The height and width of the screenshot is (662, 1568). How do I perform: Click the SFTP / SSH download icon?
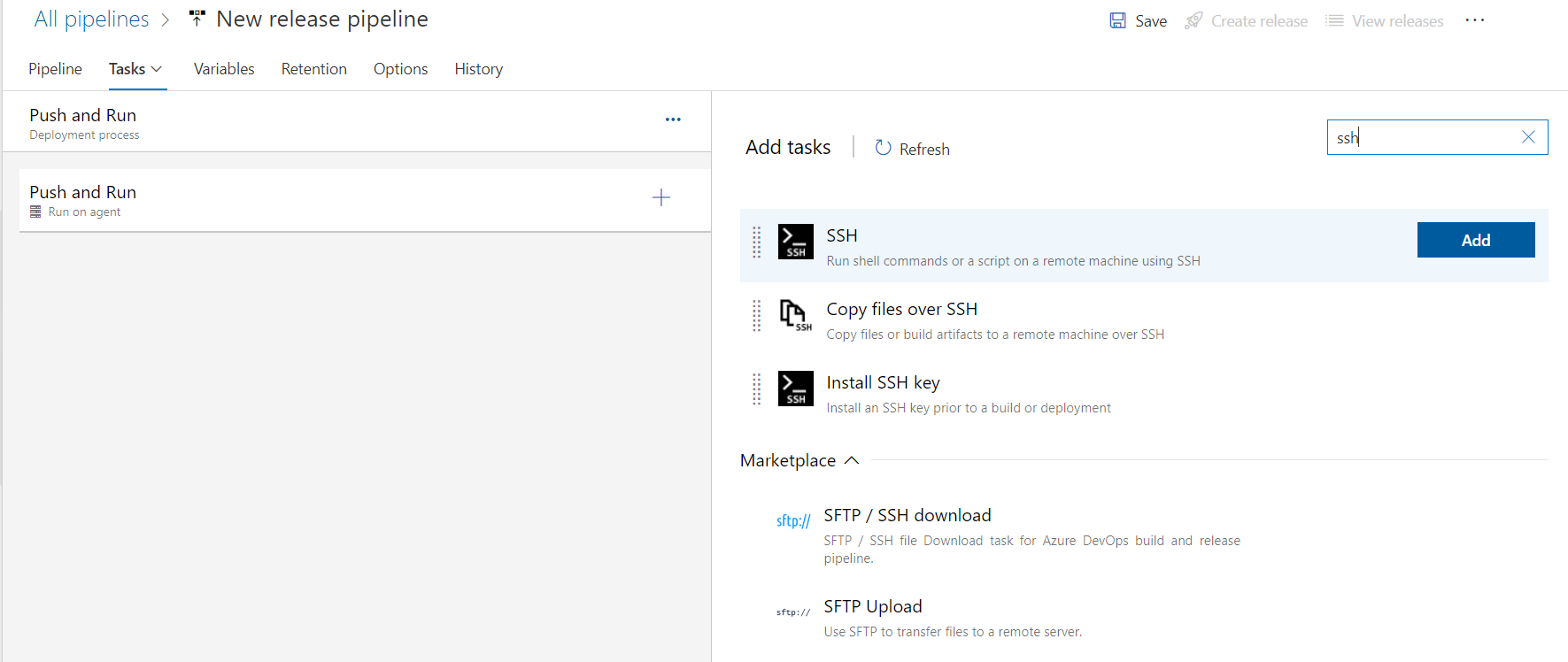pyautogui.click(x=793, y=521)
